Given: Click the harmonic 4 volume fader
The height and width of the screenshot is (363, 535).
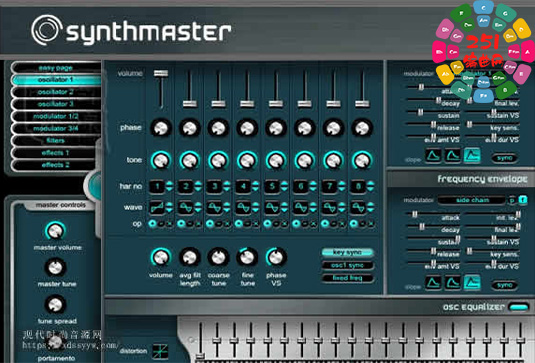Looking at the screenshot, I should pos(247,103).
